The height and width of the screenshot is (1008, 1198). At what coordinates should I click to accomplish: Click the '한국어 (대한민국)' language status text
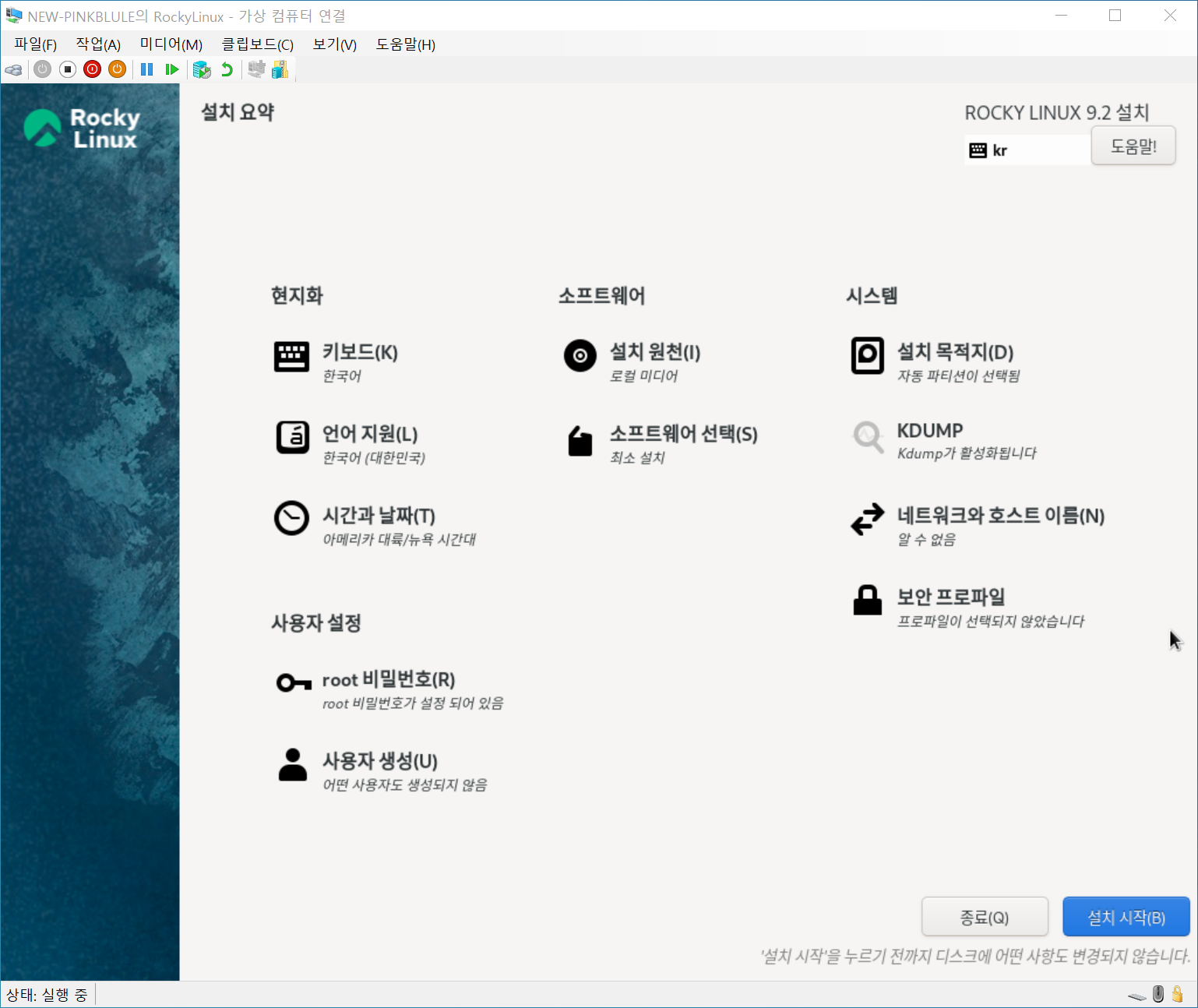coord(374,458)
